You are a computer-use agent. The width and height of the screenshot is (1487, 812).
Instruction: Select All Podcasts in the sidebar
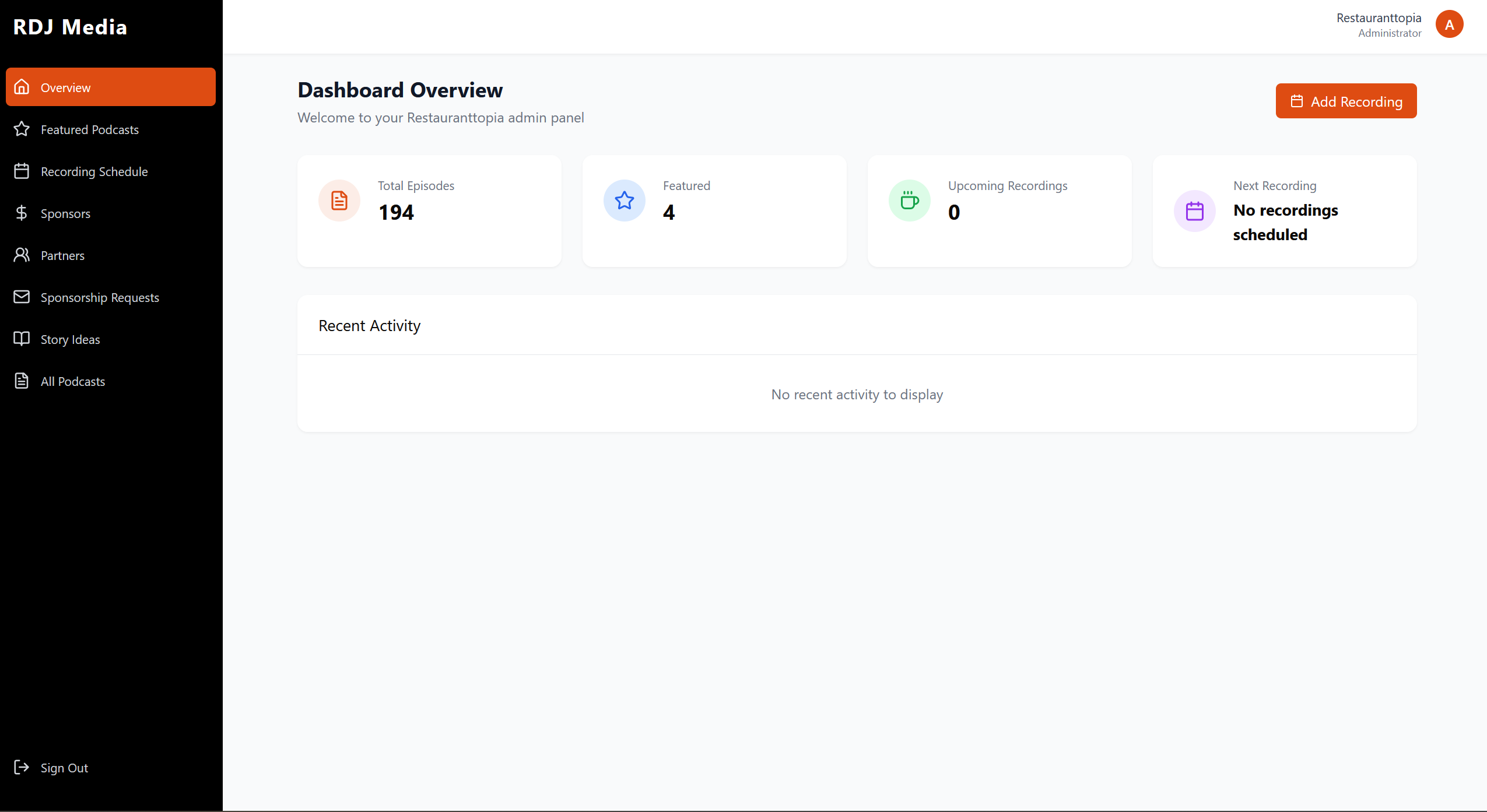coord(72,381)
